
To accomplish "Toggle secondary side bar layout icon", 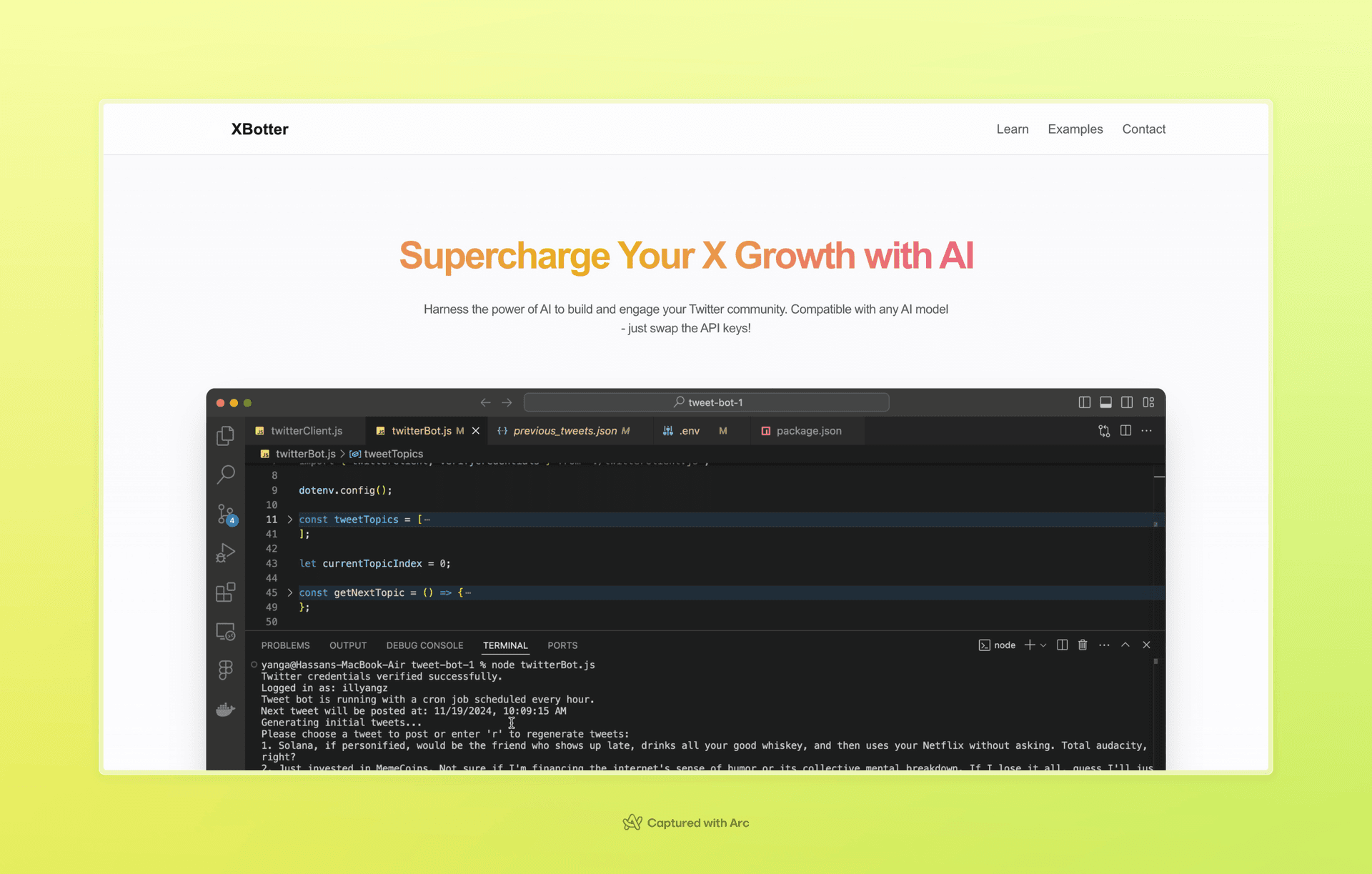I will (1127, 402).
